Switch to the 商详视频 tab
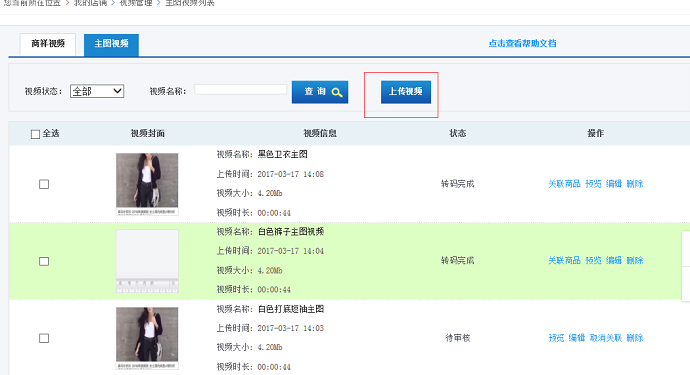 (48, 44)
